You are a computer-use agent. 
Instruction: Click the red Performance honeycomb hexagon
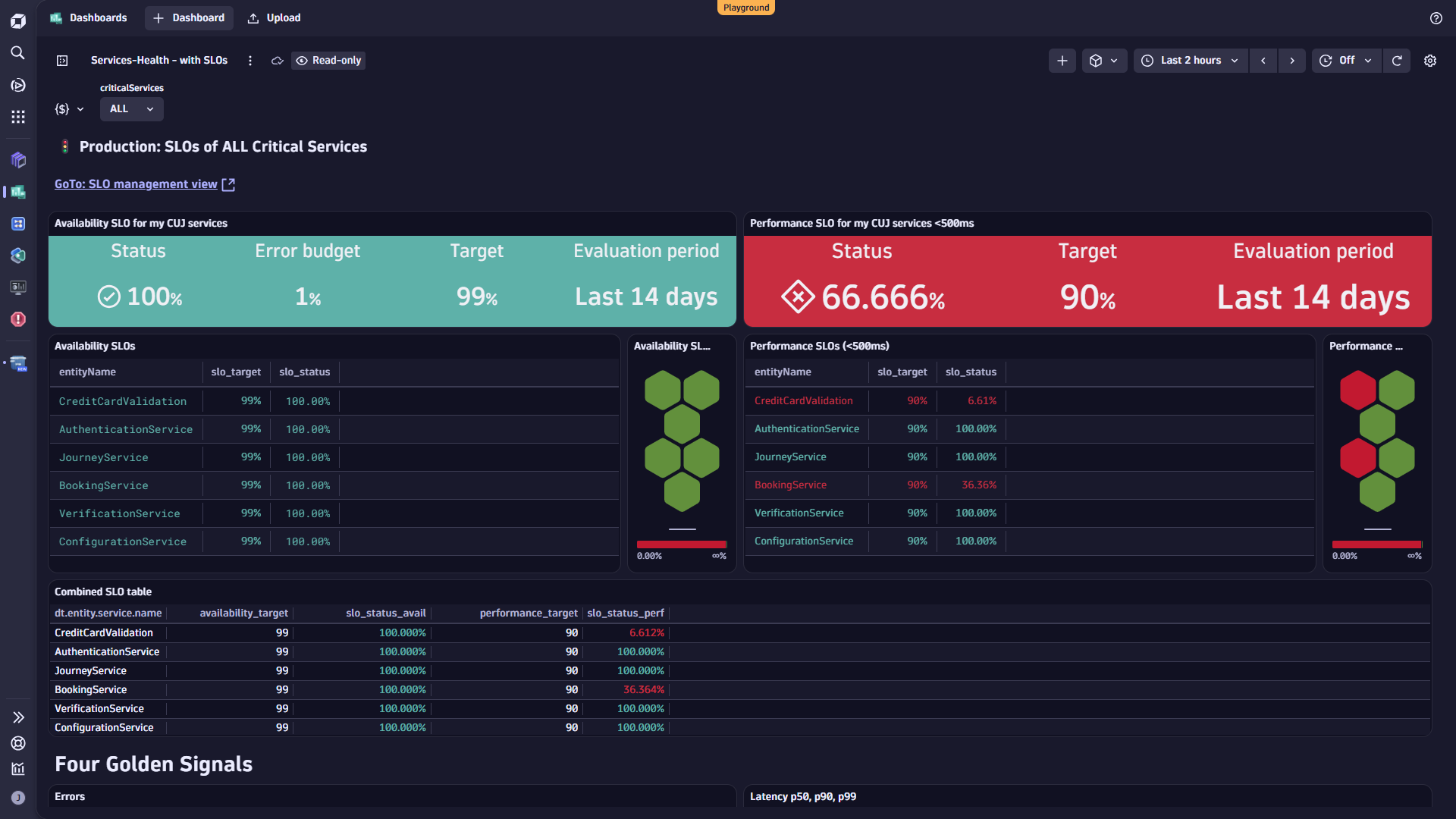click(1357, 390)
